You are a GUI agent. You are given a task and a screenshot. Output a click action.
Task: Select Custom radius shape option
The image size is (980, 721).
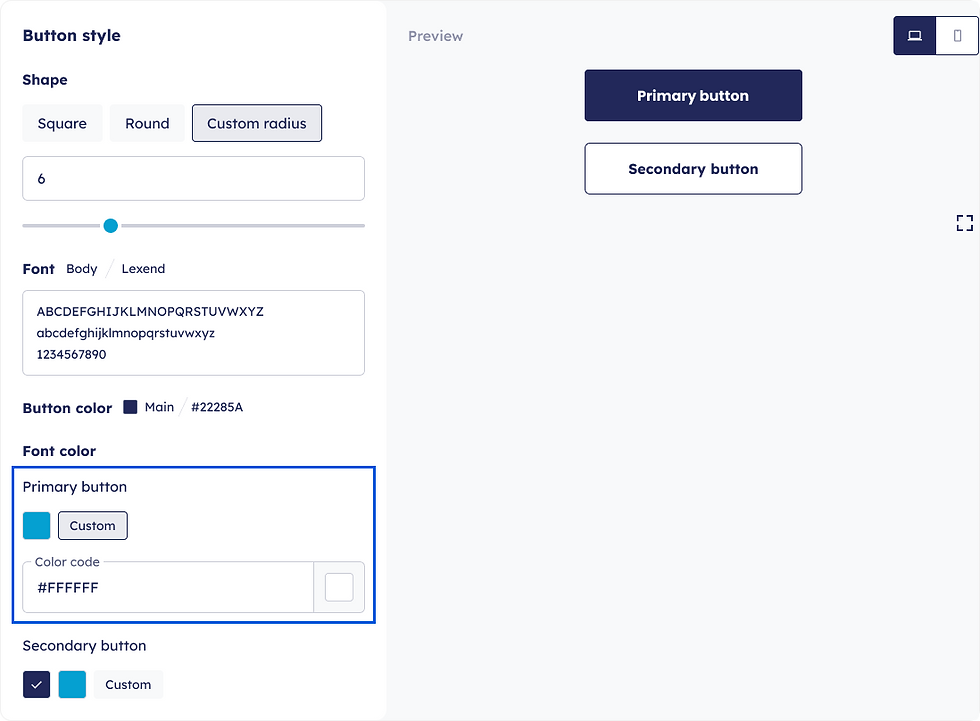257,124
